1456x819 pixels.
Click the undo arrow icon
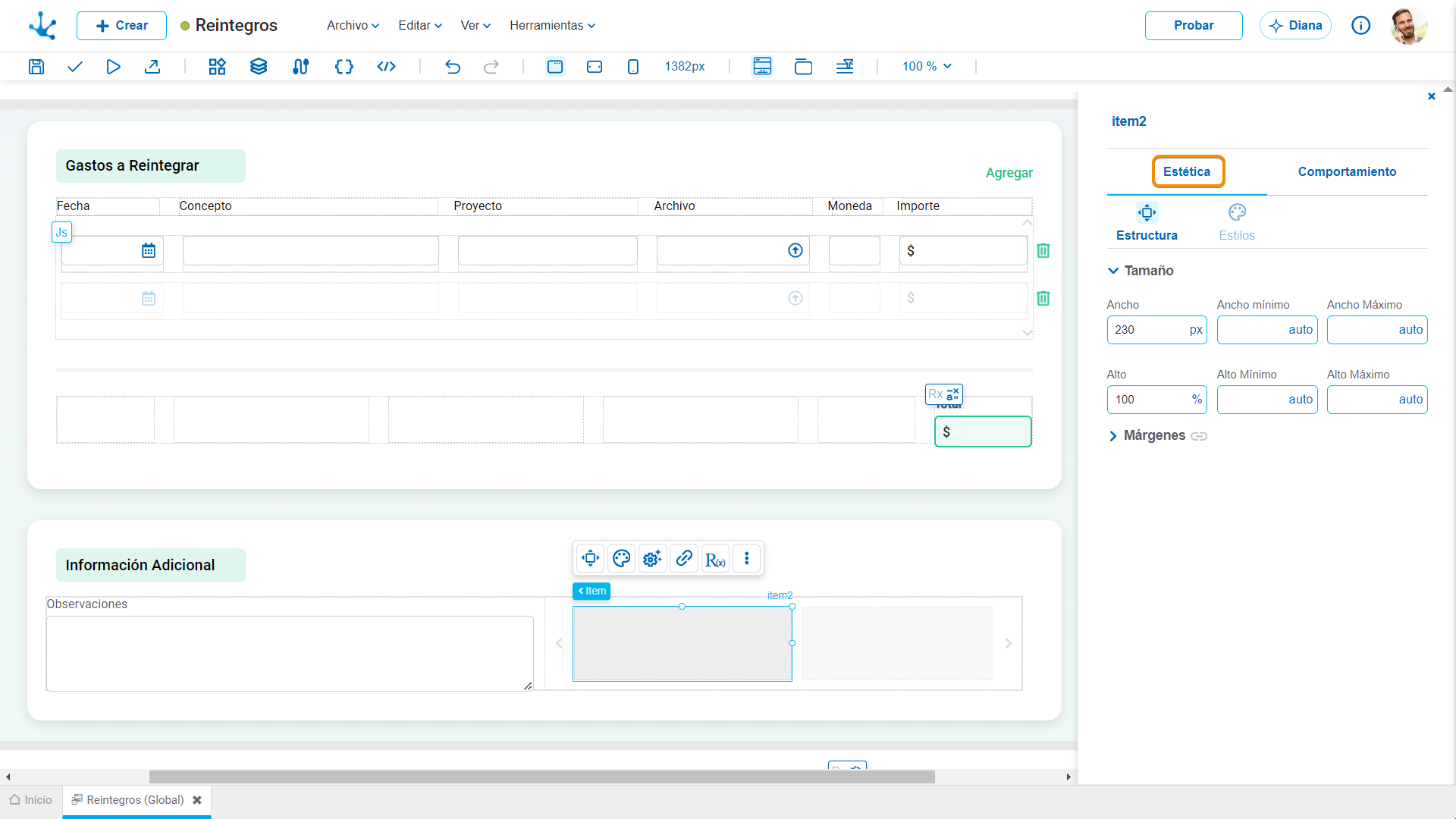pos(453,67)
